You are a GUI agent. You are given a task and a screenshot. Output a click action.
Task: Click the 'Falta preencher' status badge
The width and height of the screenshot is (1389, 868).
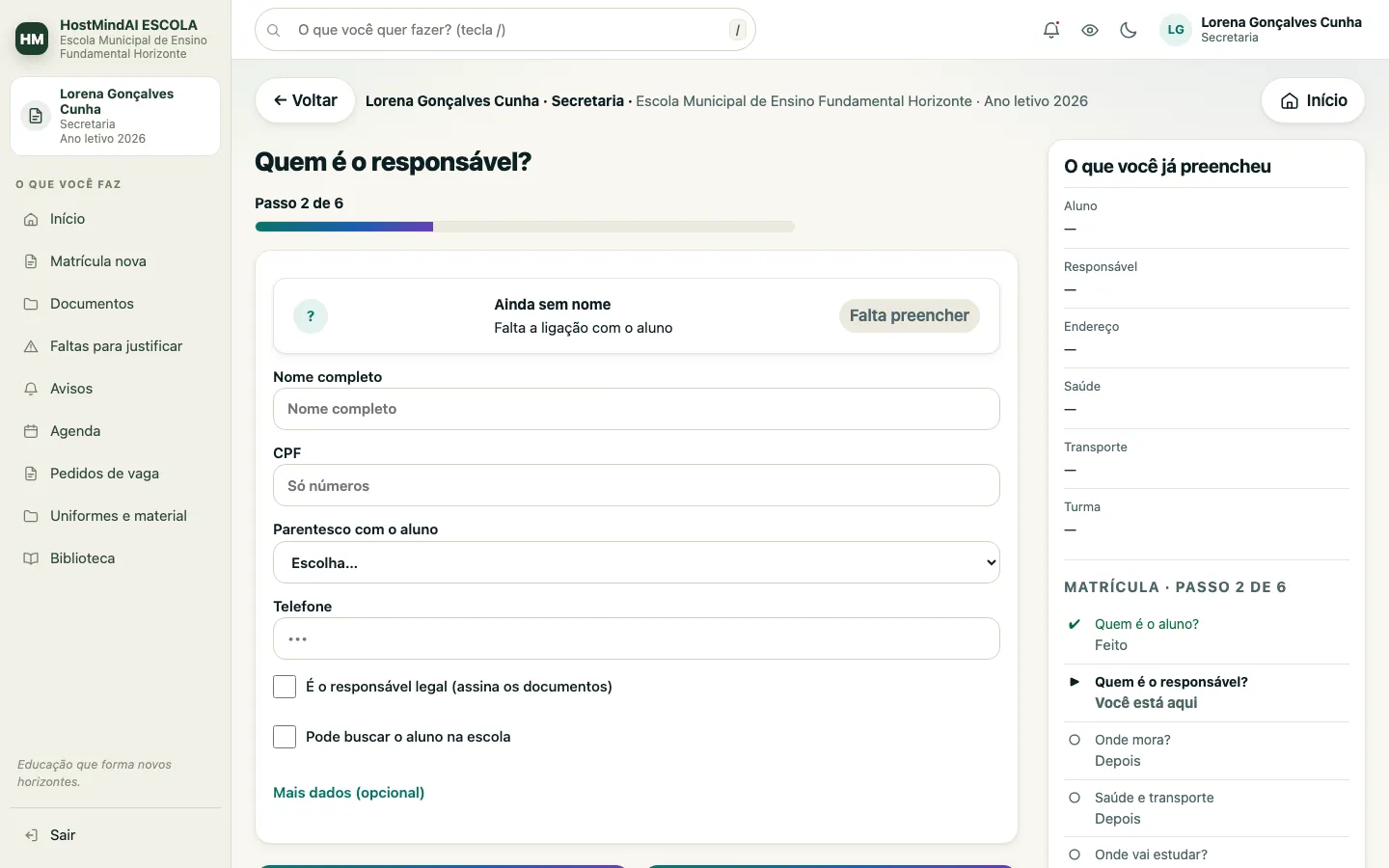pos(910,315)
